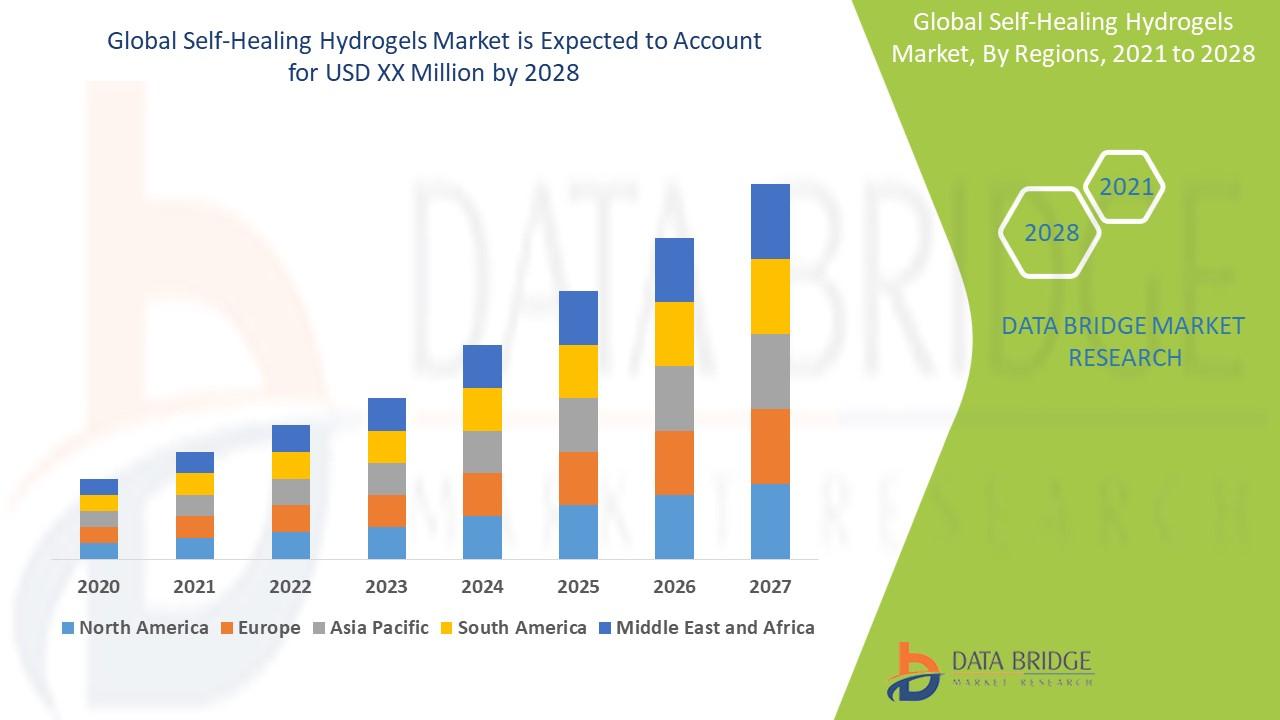Click the Middle East and Africa legend swatch
The width and height of the screenshot is (1280, 720).
point(604,628)
